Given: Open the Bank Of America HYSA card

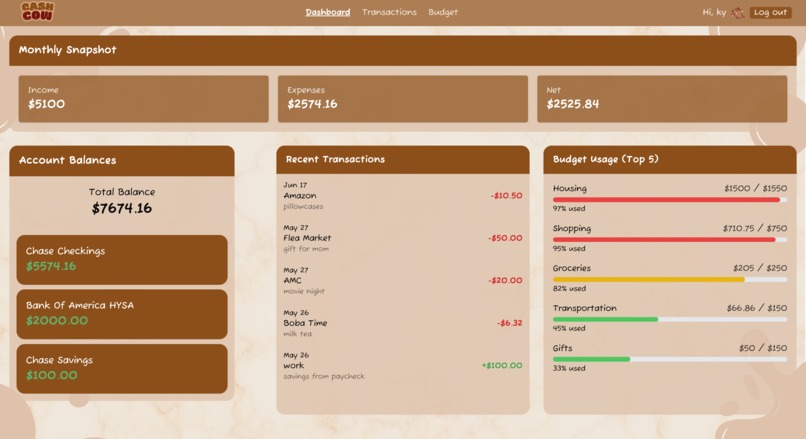Looking at the screenshot, I should (x=122, y=314).
